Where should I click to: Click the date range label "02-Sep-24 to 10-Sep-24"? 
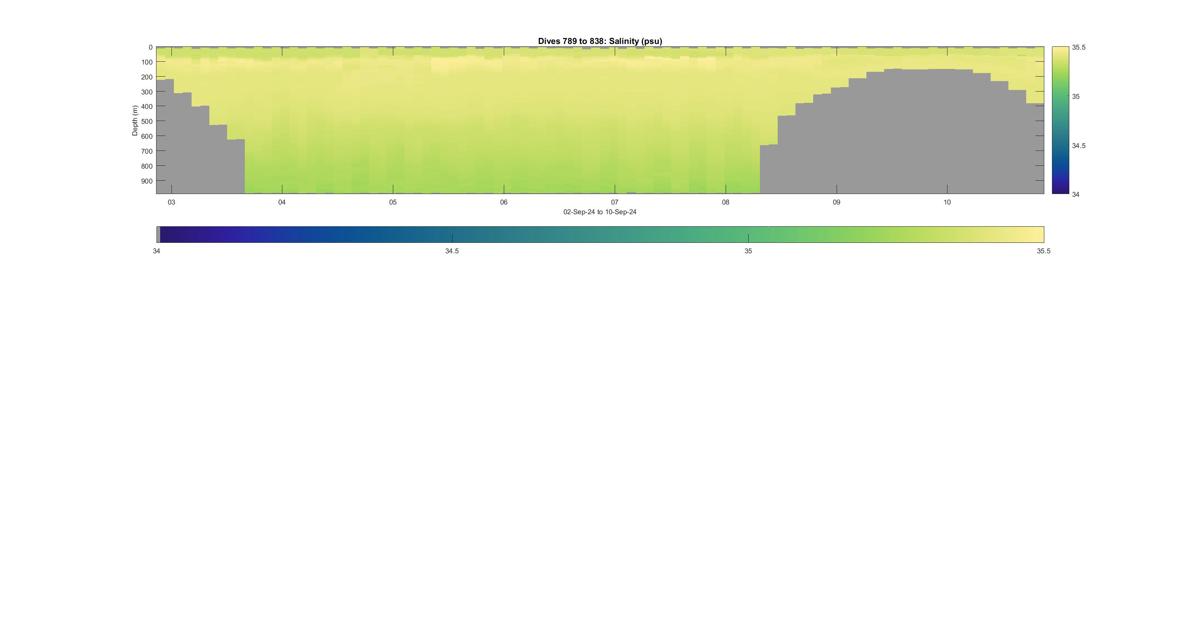[600, 212]
